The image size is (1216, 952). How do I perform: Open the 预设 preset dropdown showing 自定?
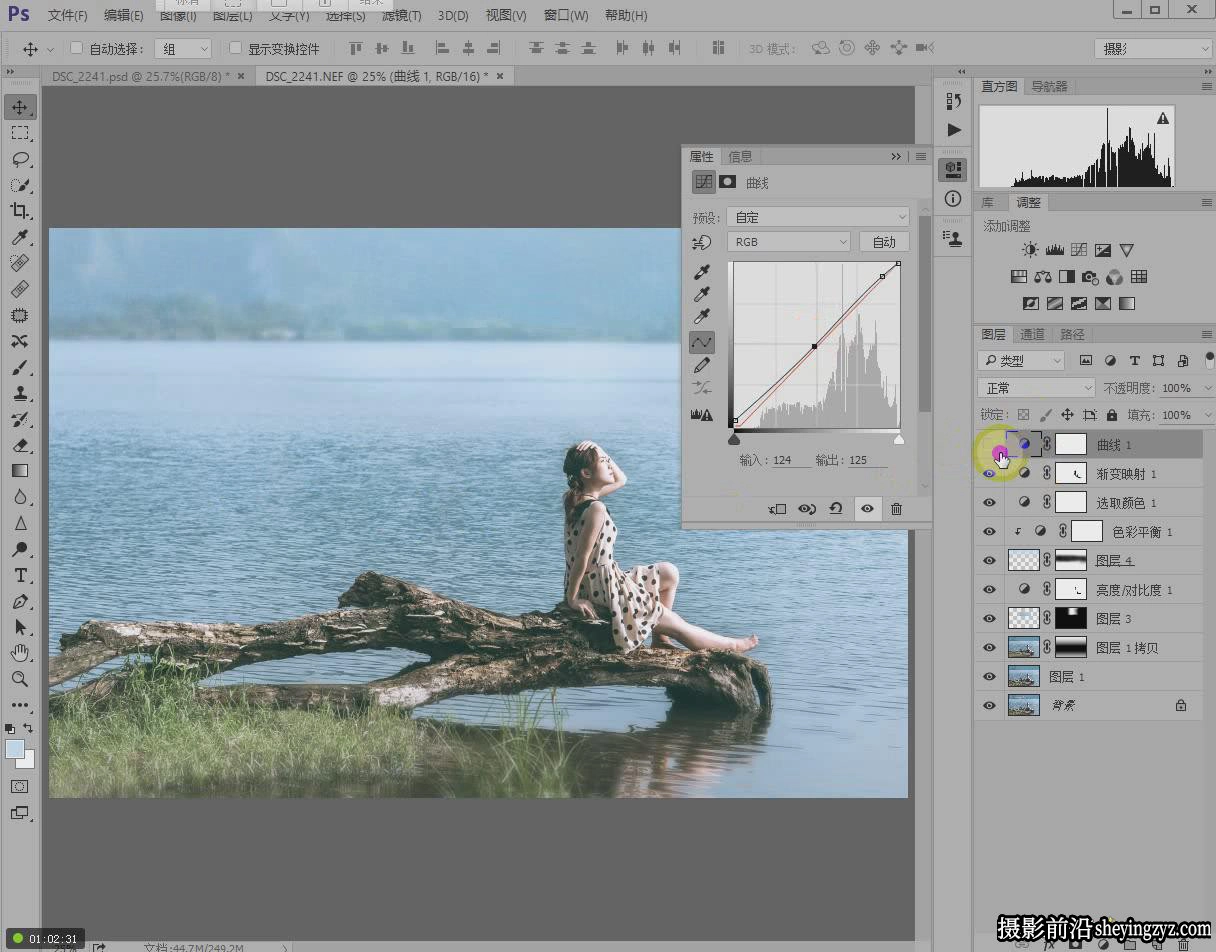[818, 217]
